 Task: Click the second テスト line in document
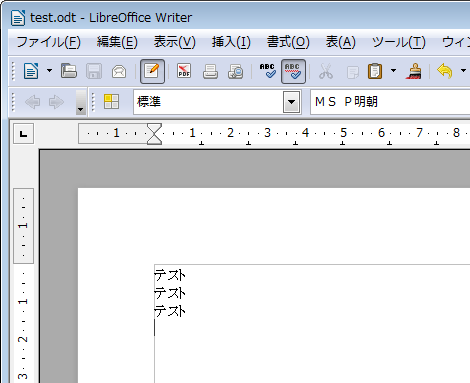point(170,293)
